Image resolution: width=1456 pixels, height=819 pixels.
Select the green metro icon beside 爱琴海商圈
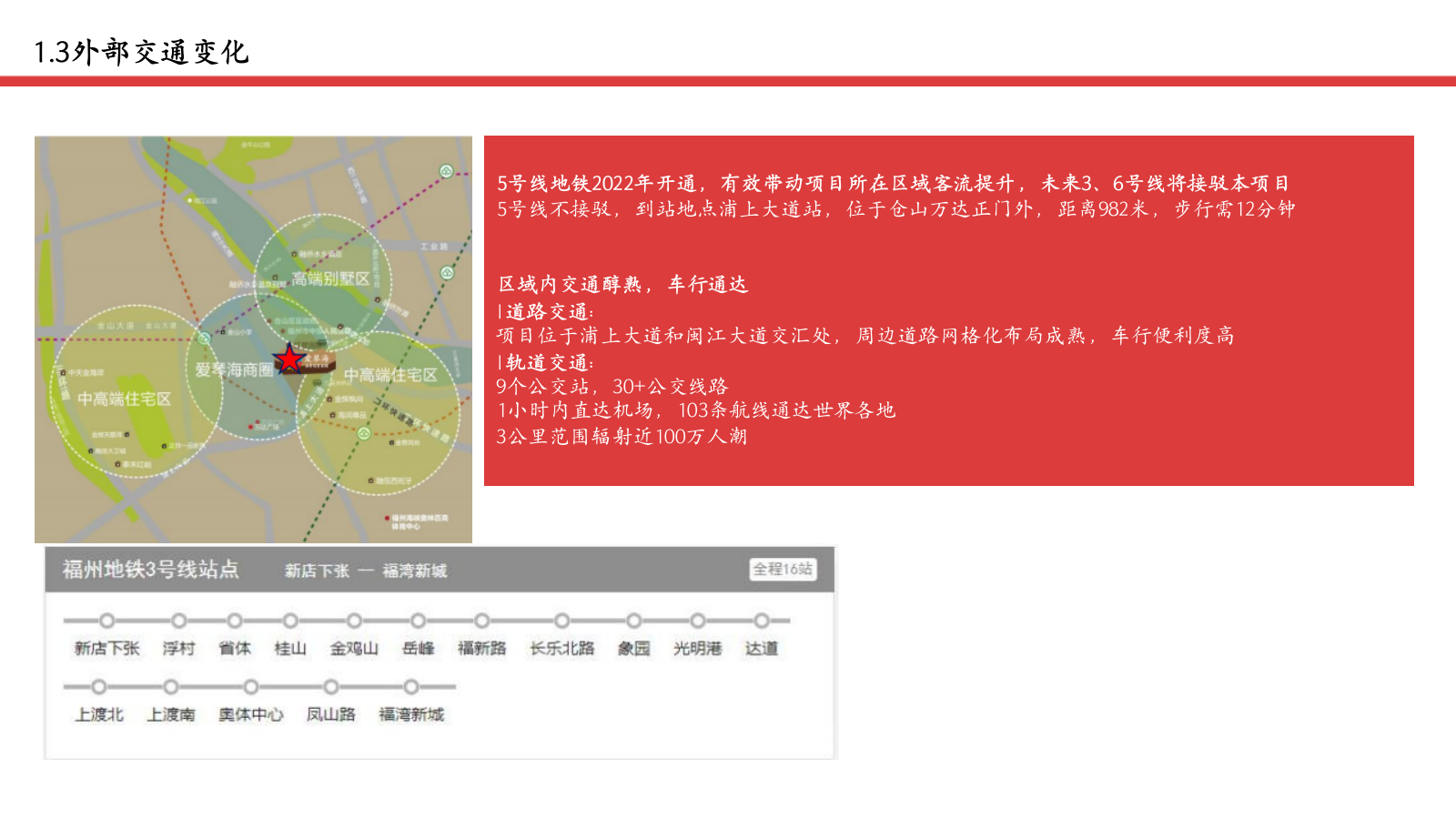205,339
